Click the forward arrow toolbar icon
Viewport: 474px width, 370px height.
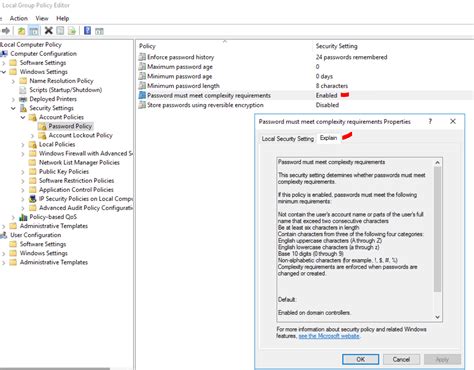[6, 31]
